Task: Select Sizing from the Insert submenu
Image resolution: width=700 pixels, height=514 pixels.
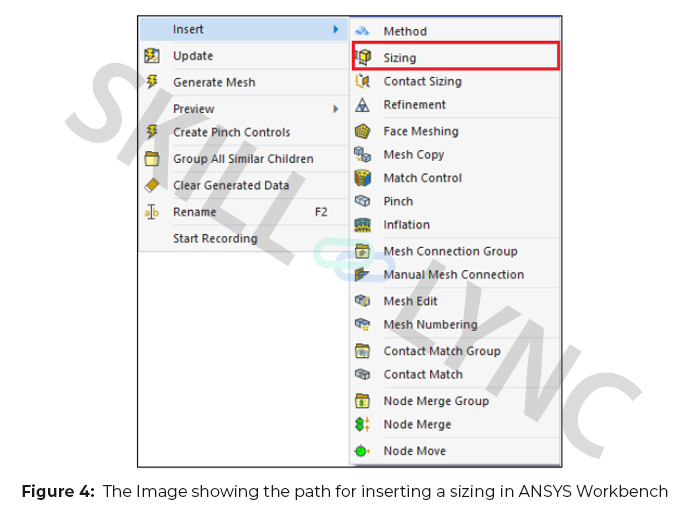Action: (455, 57)
